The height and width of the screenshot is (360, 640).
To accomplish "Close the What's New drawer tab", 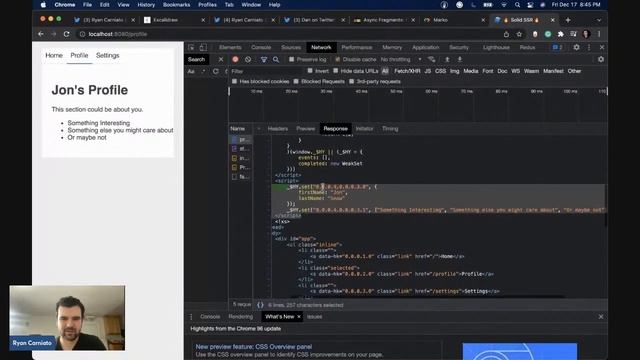I will click(299, 317).
